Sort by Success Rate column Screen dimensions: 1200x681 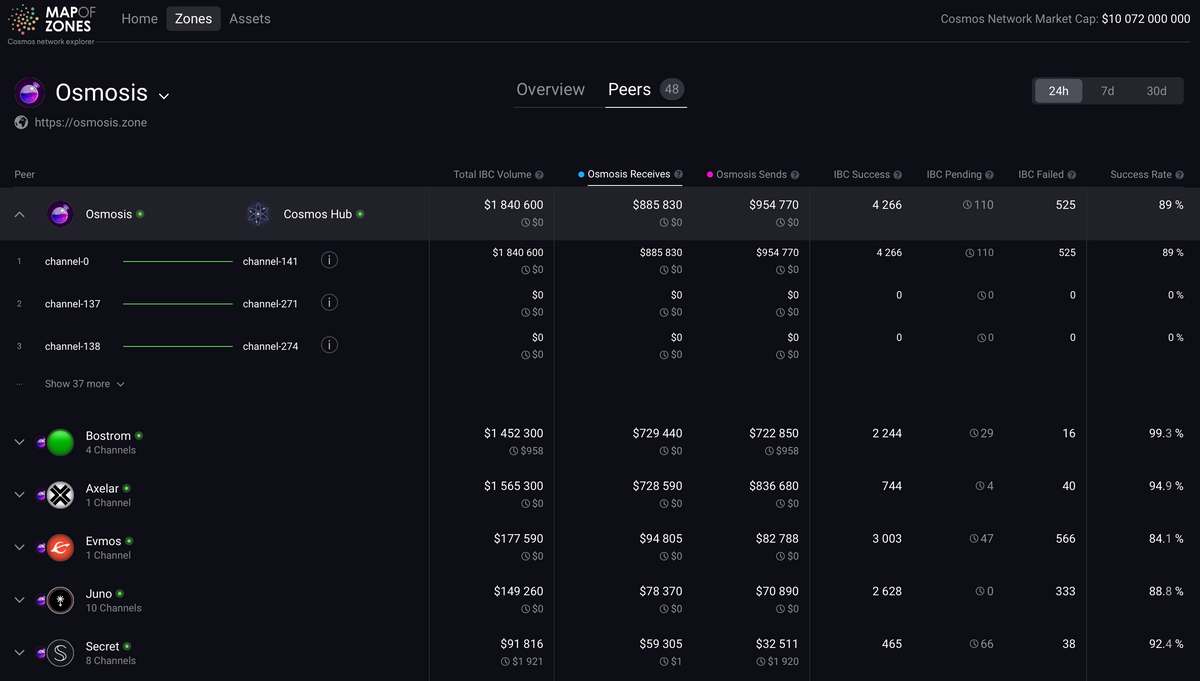click(1141, 175)
